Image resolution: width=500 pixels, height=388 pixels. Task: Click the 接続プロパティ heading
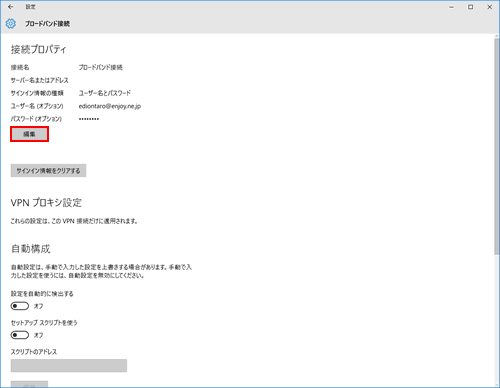[x=39, y=50]
